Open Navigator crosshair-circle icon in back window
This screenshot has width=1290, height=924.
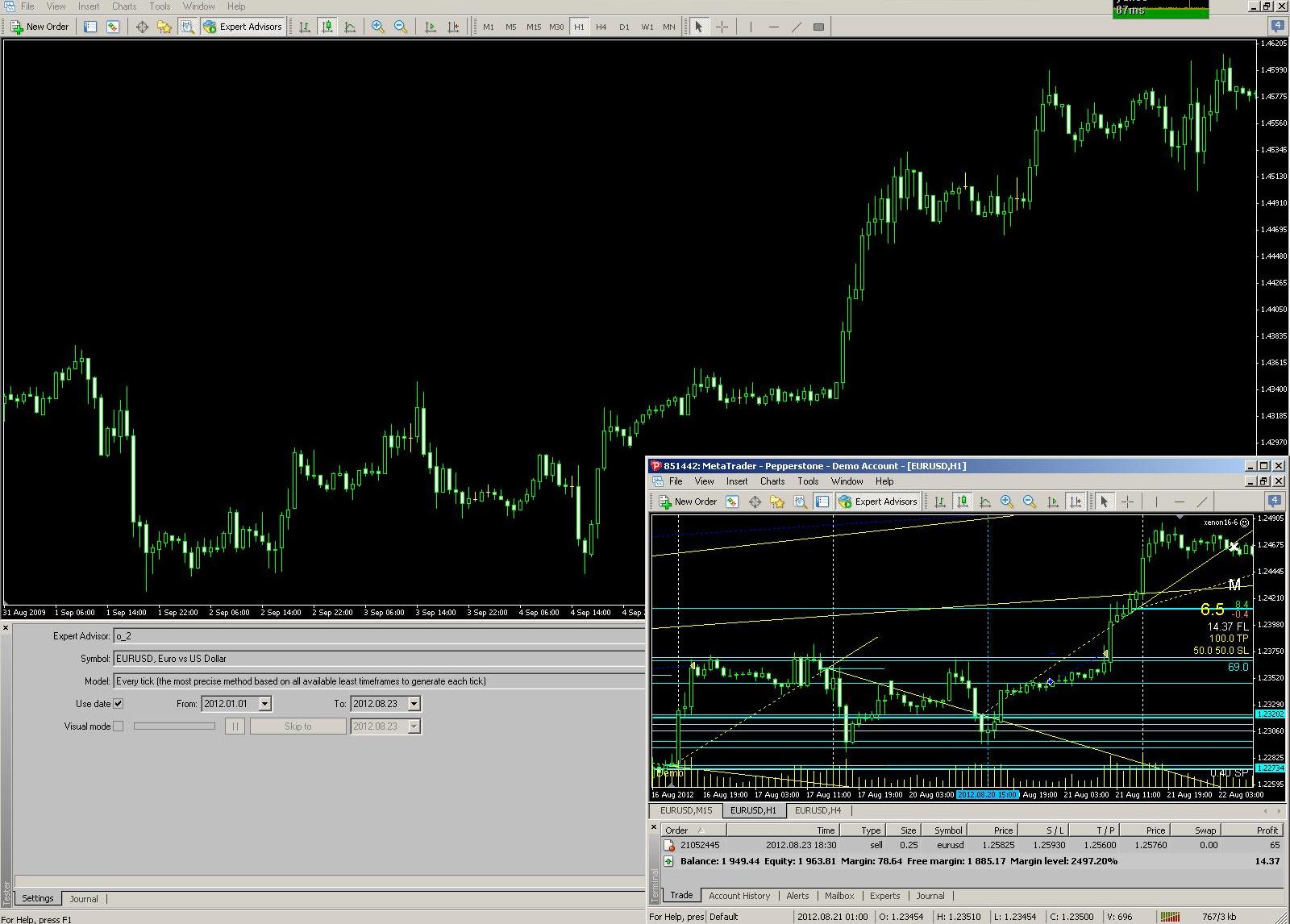(142, 27)
